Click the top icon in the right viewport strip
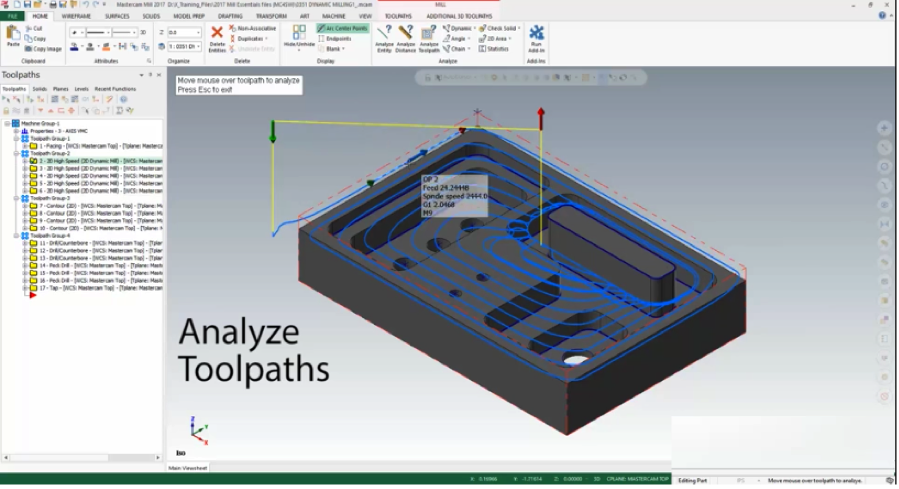The width and height of the screenshot is (899, 489). coord(884,128)
